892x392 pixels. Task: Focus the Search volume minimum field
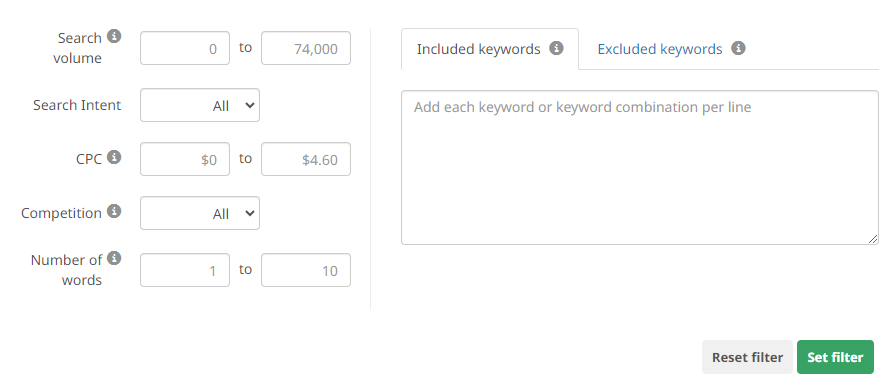[x=185, y=48]
